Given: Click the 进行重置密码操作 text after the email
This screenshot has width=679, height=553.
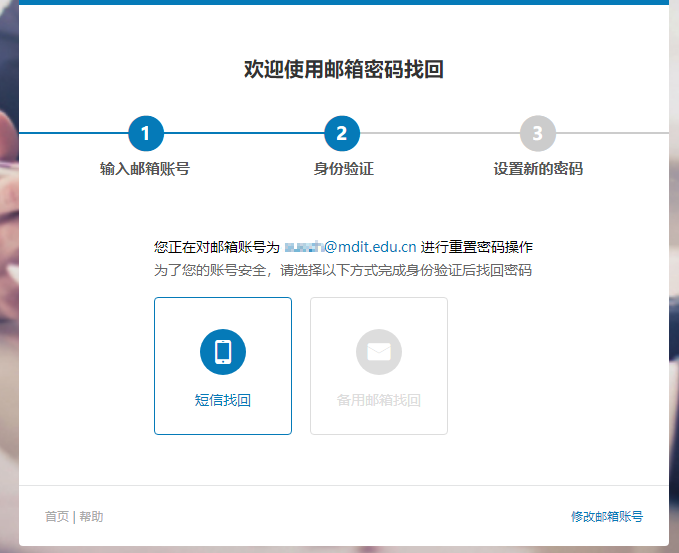Looking at the screenshot, I should click(x=477, y=247).
